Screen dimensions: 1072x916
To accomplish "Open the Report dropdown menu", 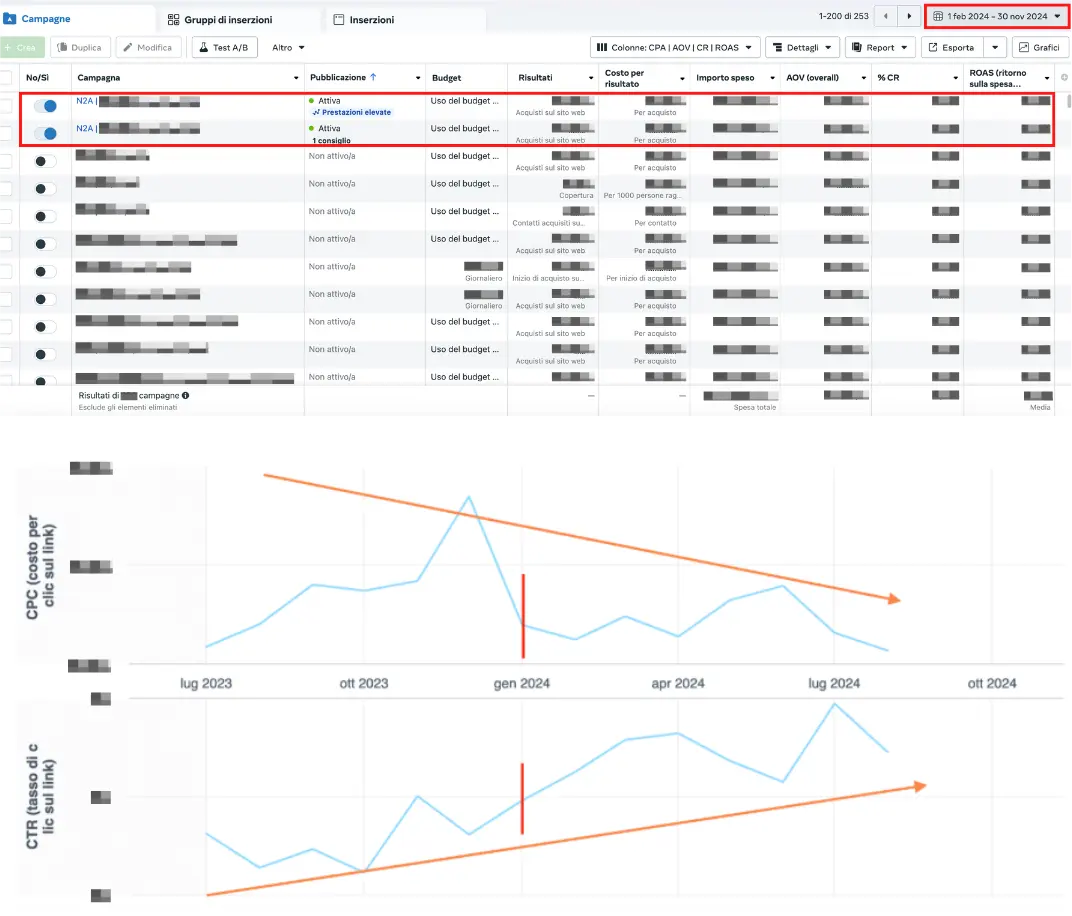I will (880, 47).
